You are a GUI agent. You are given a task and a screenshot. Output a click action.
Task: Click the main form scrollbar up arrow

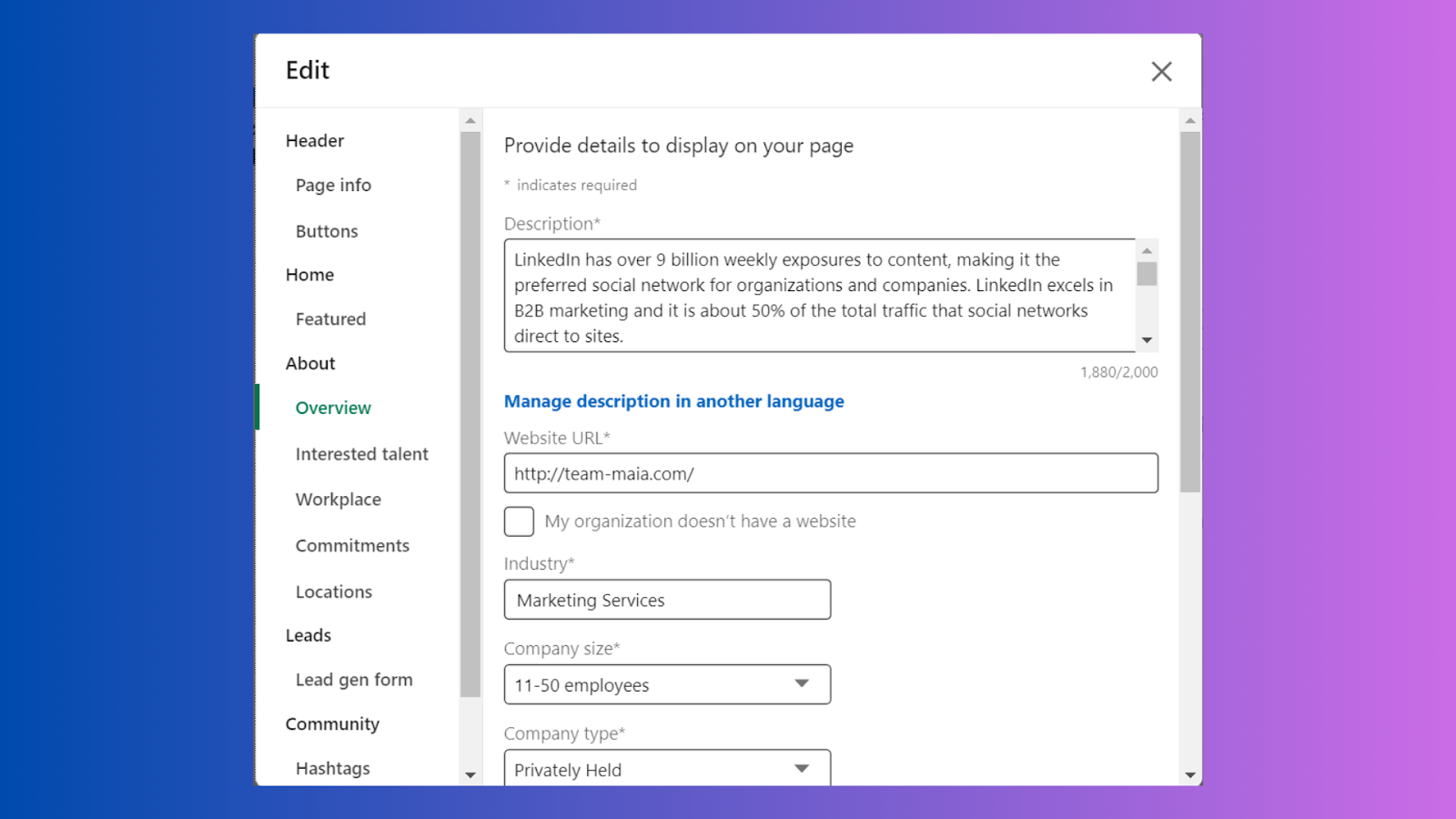coord(1190,120)
